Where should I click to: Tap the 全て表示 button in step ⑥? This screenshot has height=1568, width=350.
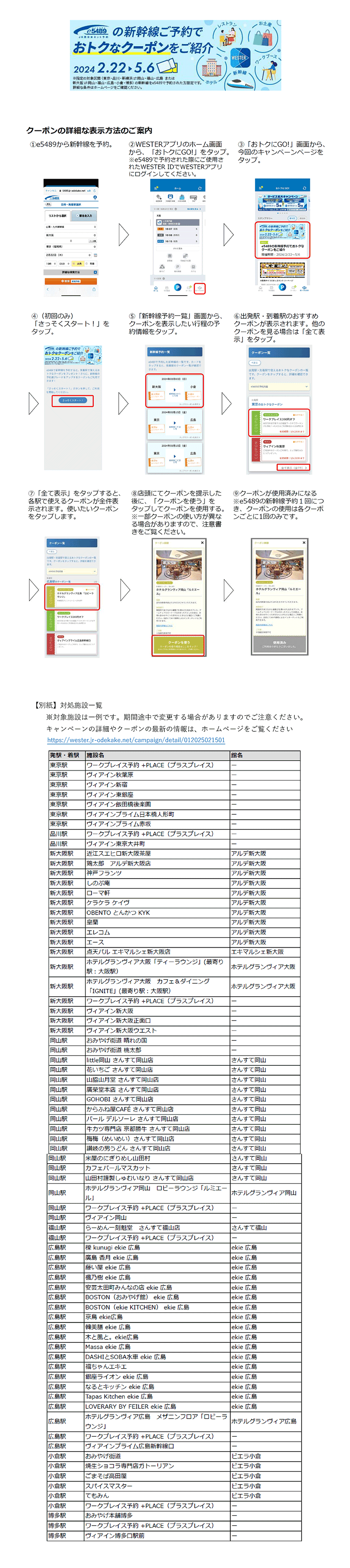coord(293,467)
